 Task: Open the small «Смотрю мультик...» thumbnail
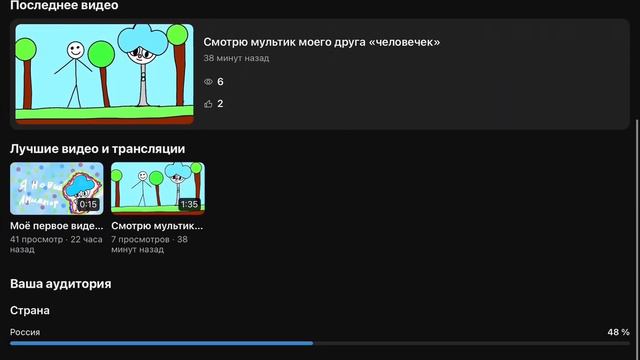point(158,189)
